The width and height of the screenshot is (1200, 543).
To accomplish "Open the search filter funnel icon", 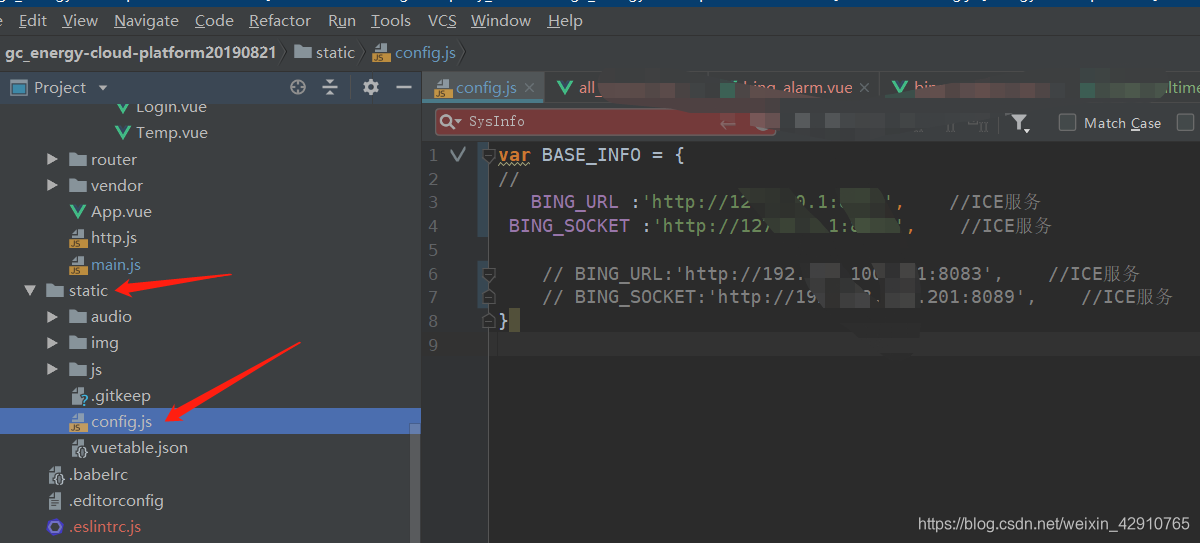I will click(x=1019, y=123).
